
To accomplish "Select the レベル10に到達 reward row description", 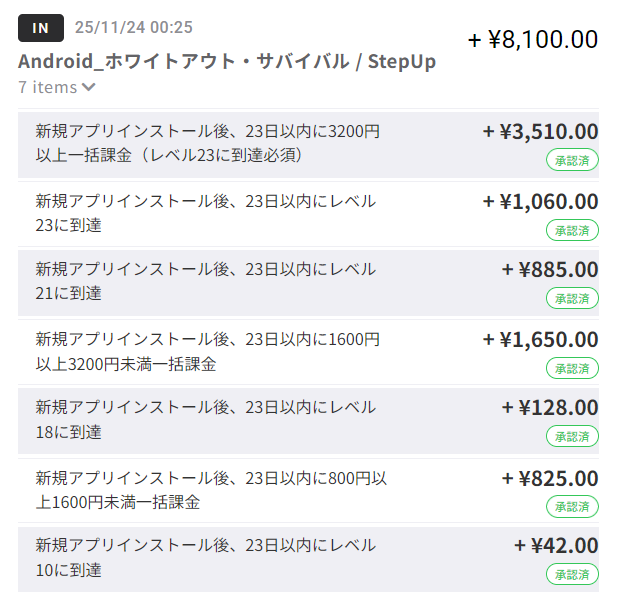I will click(206, 557).
